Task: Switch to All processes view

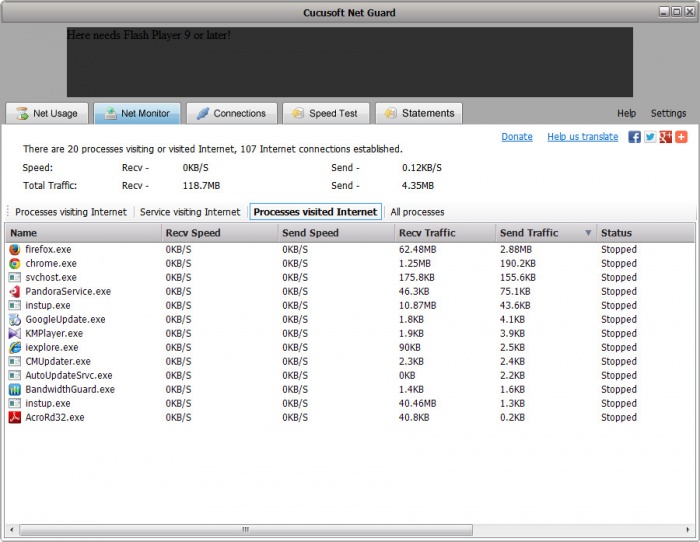Action: pyautogui.click(x=417, y=212)
